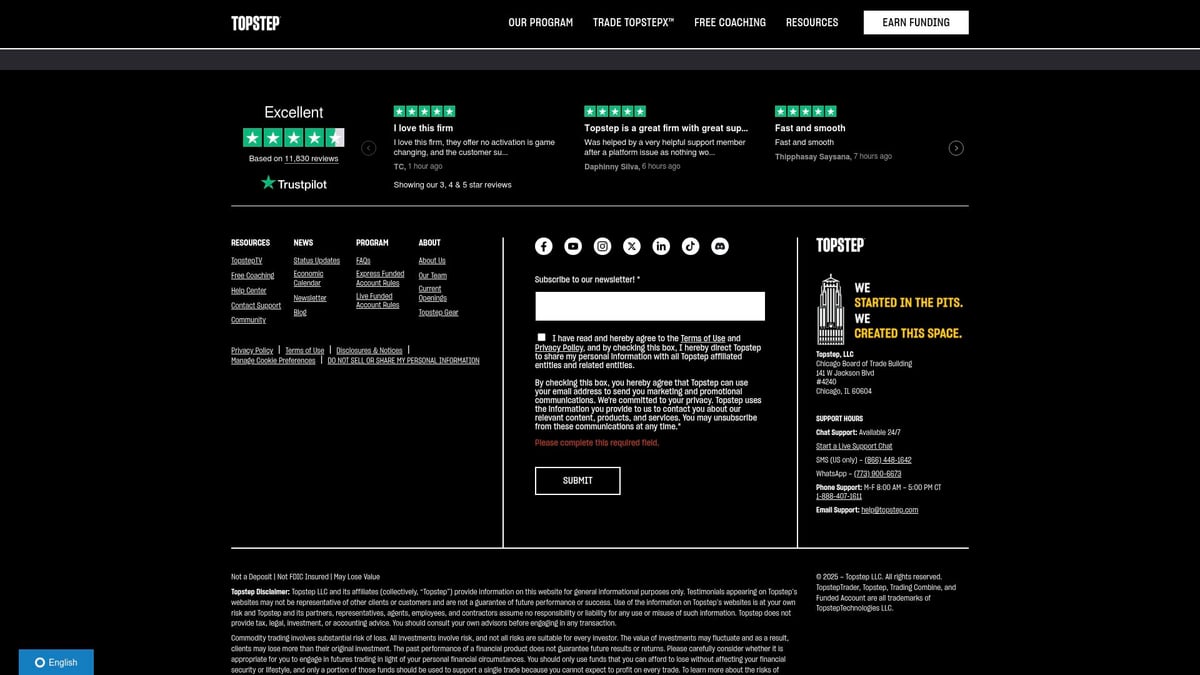Click the TOPSTEP logo in the header

255,23
